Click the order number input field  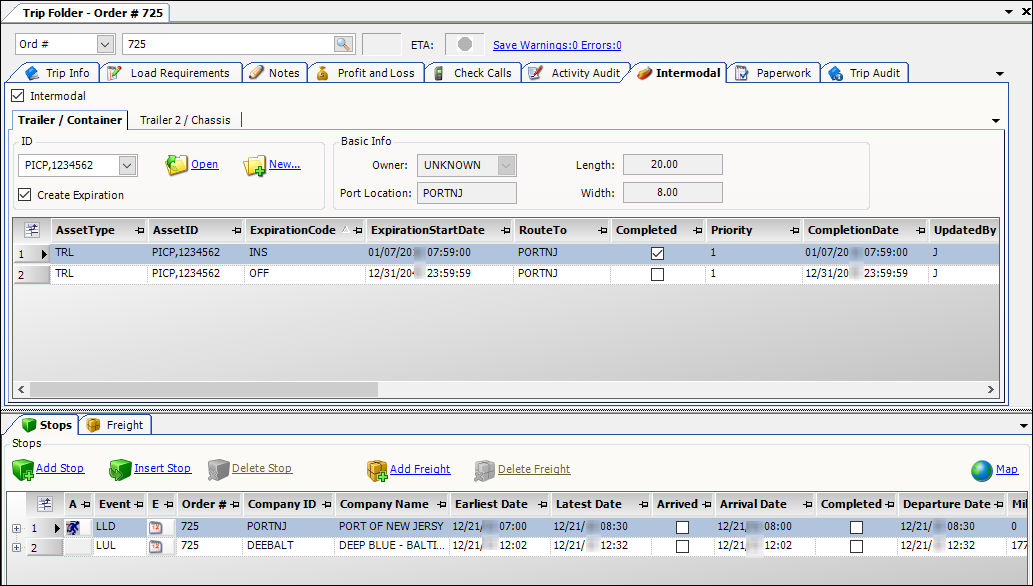click(228, 44)
